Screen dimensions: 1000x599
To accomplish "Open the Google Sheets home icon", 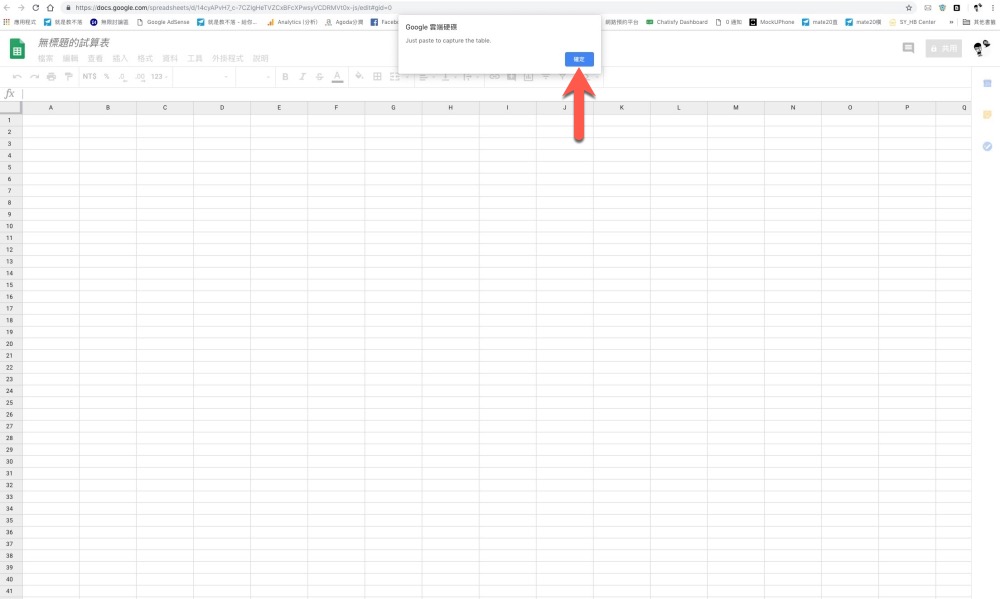I will pos(17,49).
